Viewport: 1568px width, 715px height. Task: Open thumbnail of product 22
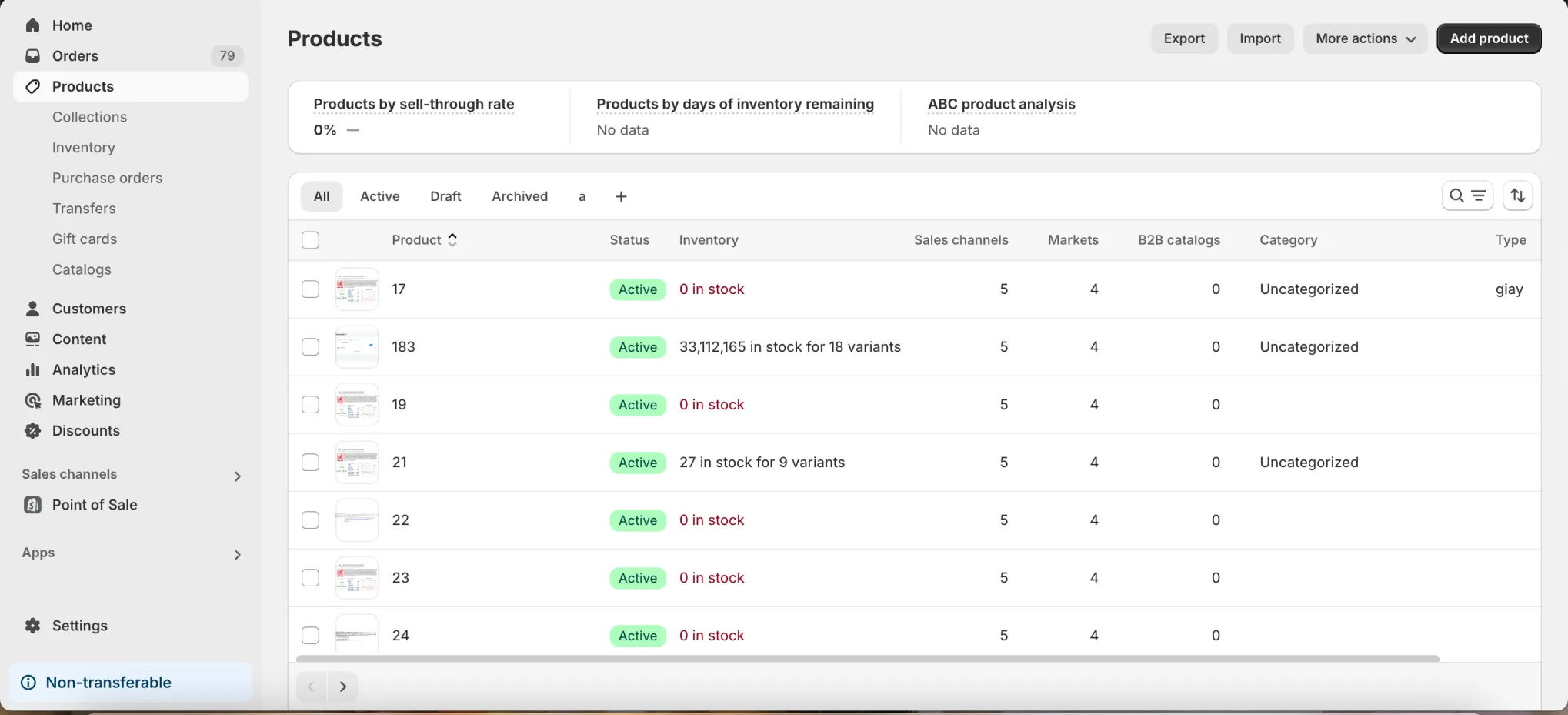point(357,520)
